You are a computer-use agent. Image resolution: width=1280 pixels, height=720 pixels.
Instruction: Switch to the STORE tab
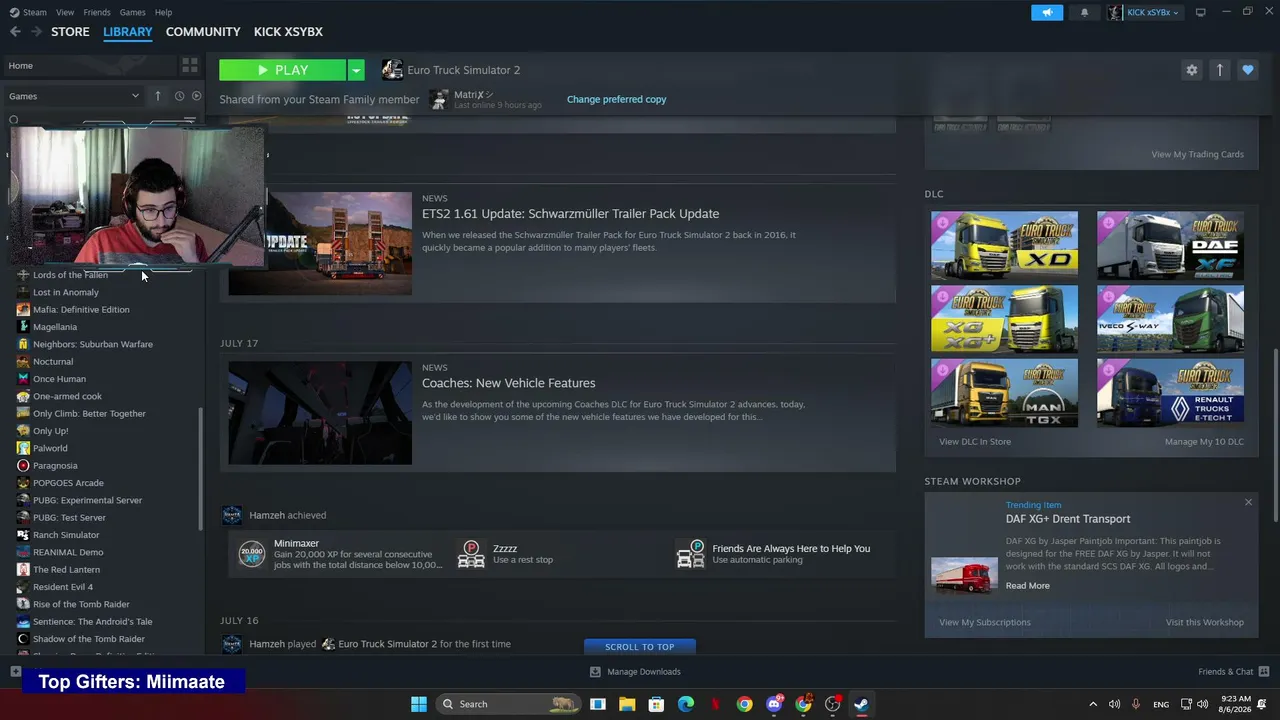[x=70, y=32]
